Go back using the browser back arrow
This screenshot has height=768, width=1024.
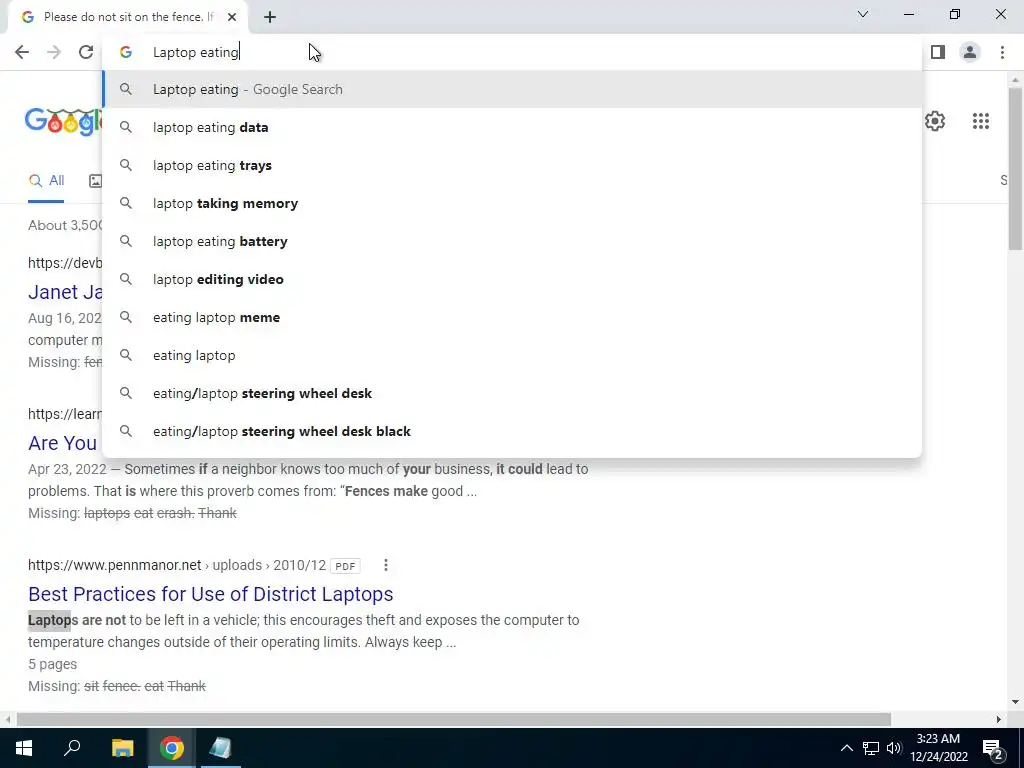pyautogui.click(x=22, y=52)
